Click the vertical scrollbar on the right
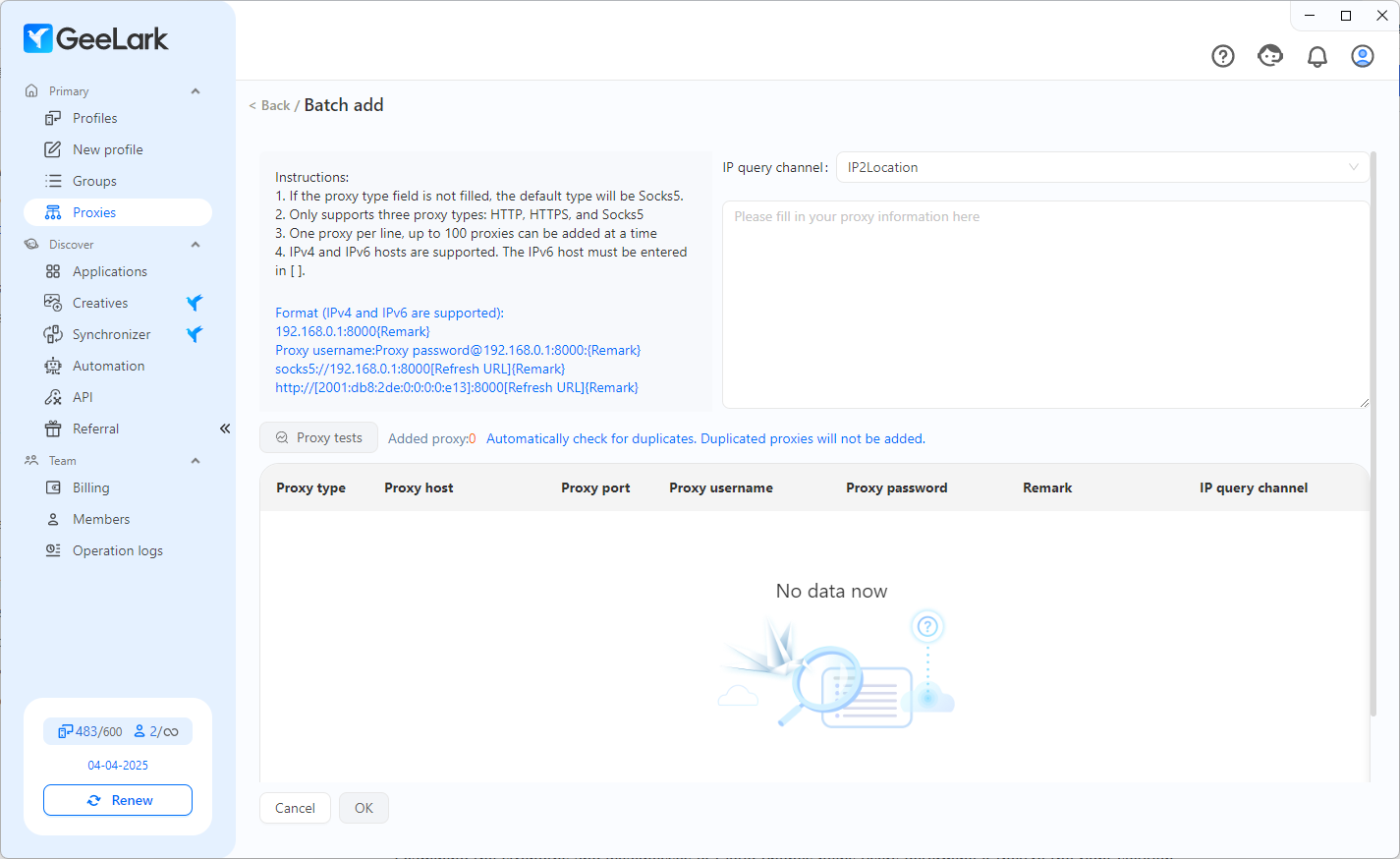Image resolution: width=1400 pixels, height=859 pixels. click(1373, 432)
